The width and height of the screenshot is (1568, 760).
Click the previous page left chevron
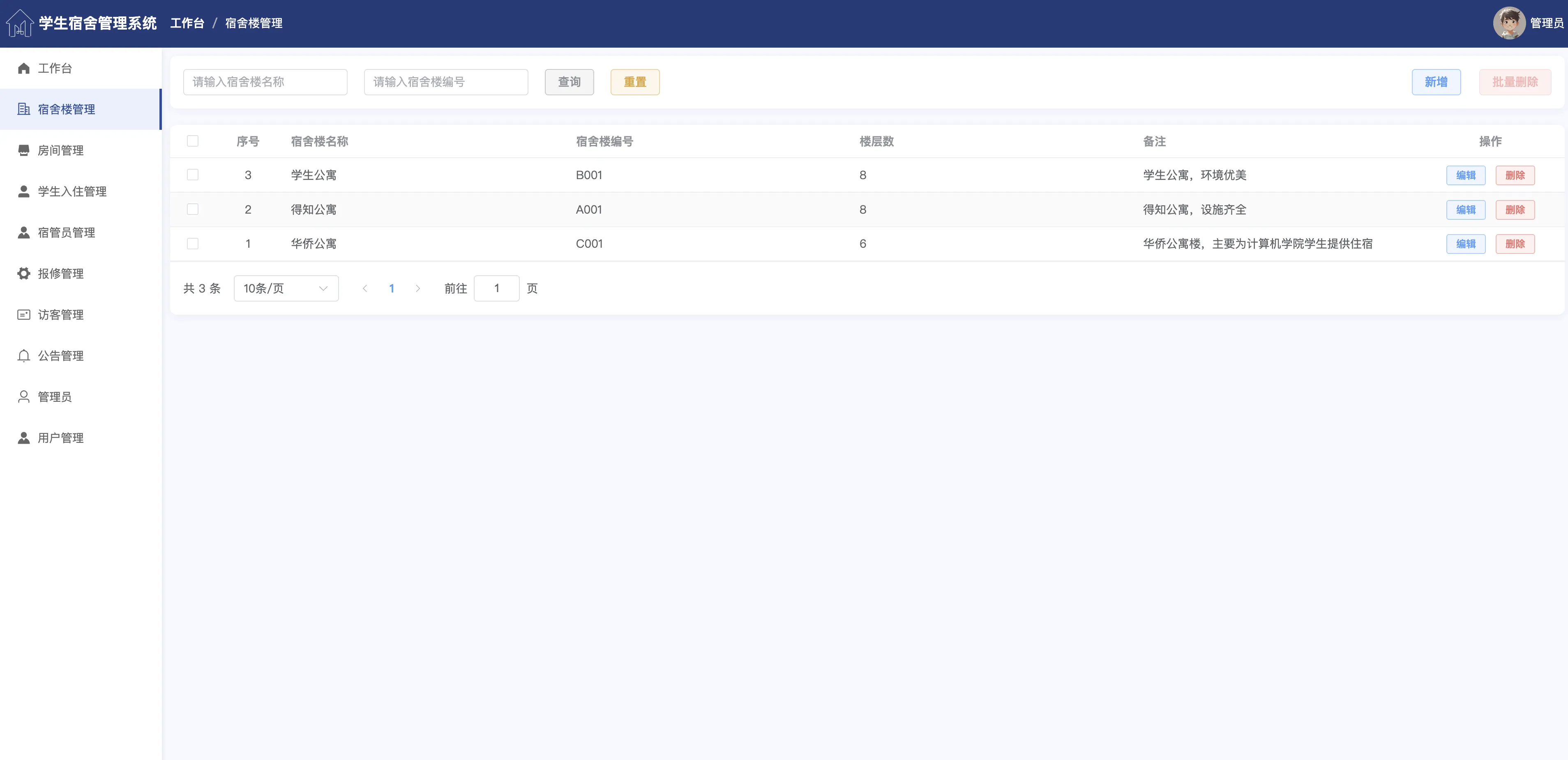click(x=364, y=288)
